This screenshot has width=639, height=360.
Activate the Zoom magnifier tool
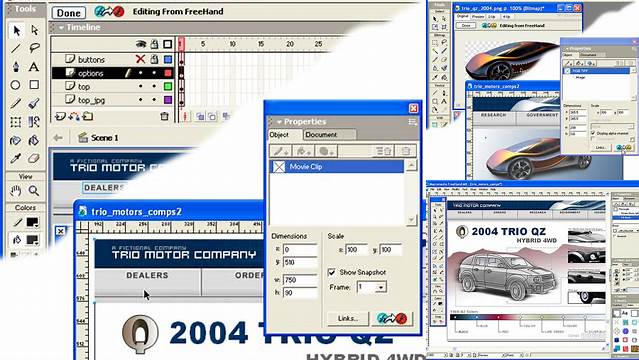(x=34, y=190)
